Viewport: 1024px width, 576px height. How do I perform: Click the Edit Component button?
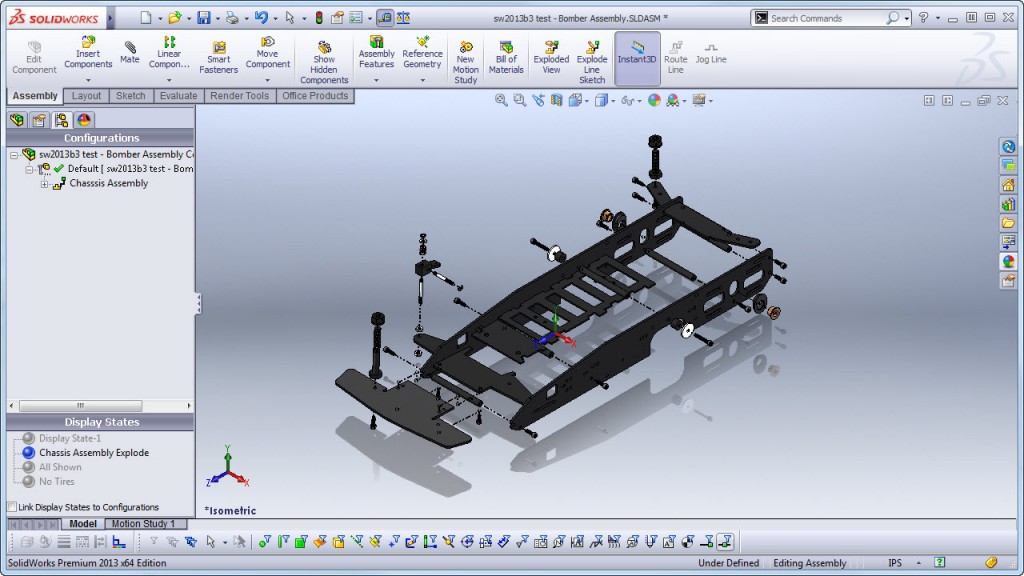(x=33, y=57)
